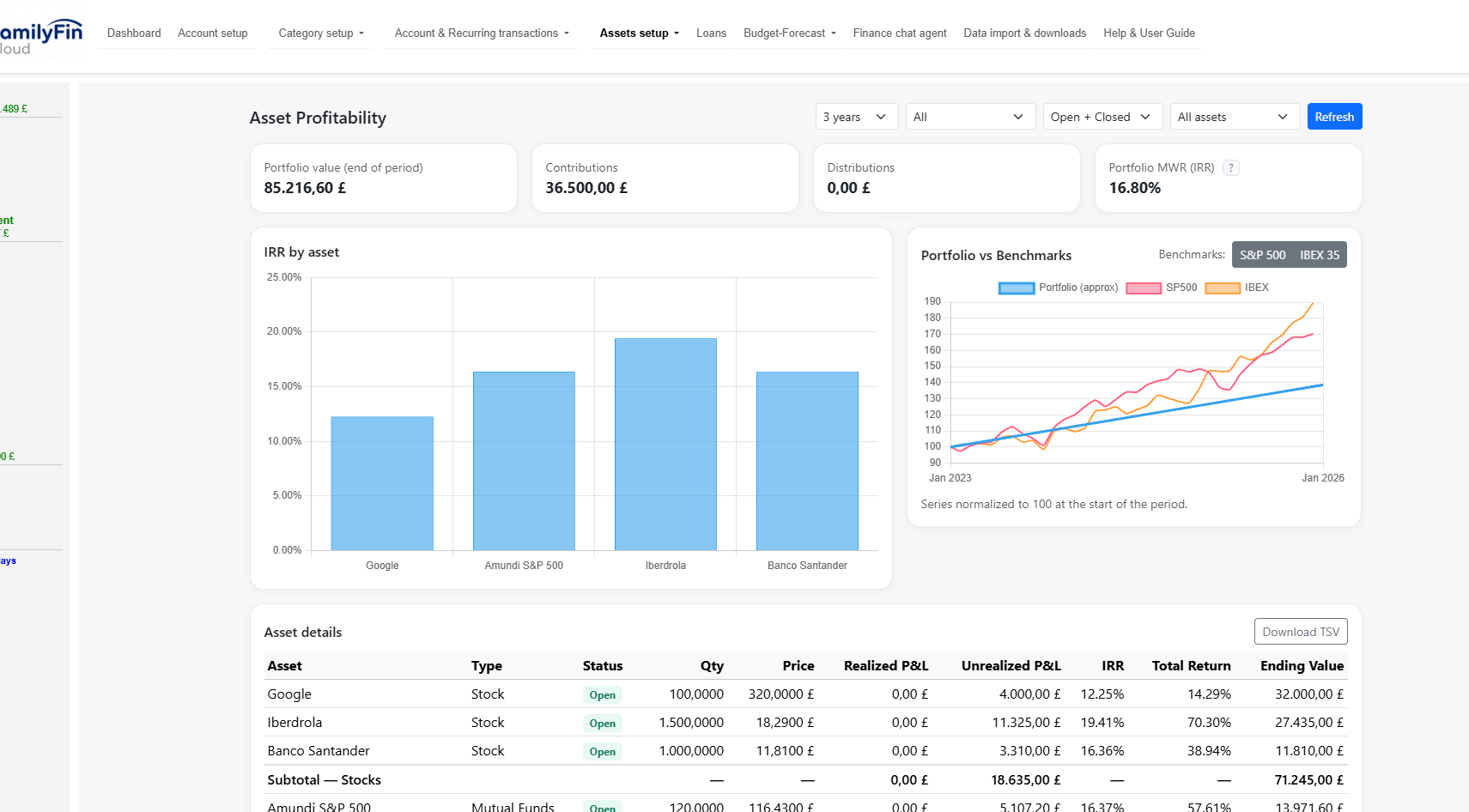Expand the Assets setup menu

[640, 33]
